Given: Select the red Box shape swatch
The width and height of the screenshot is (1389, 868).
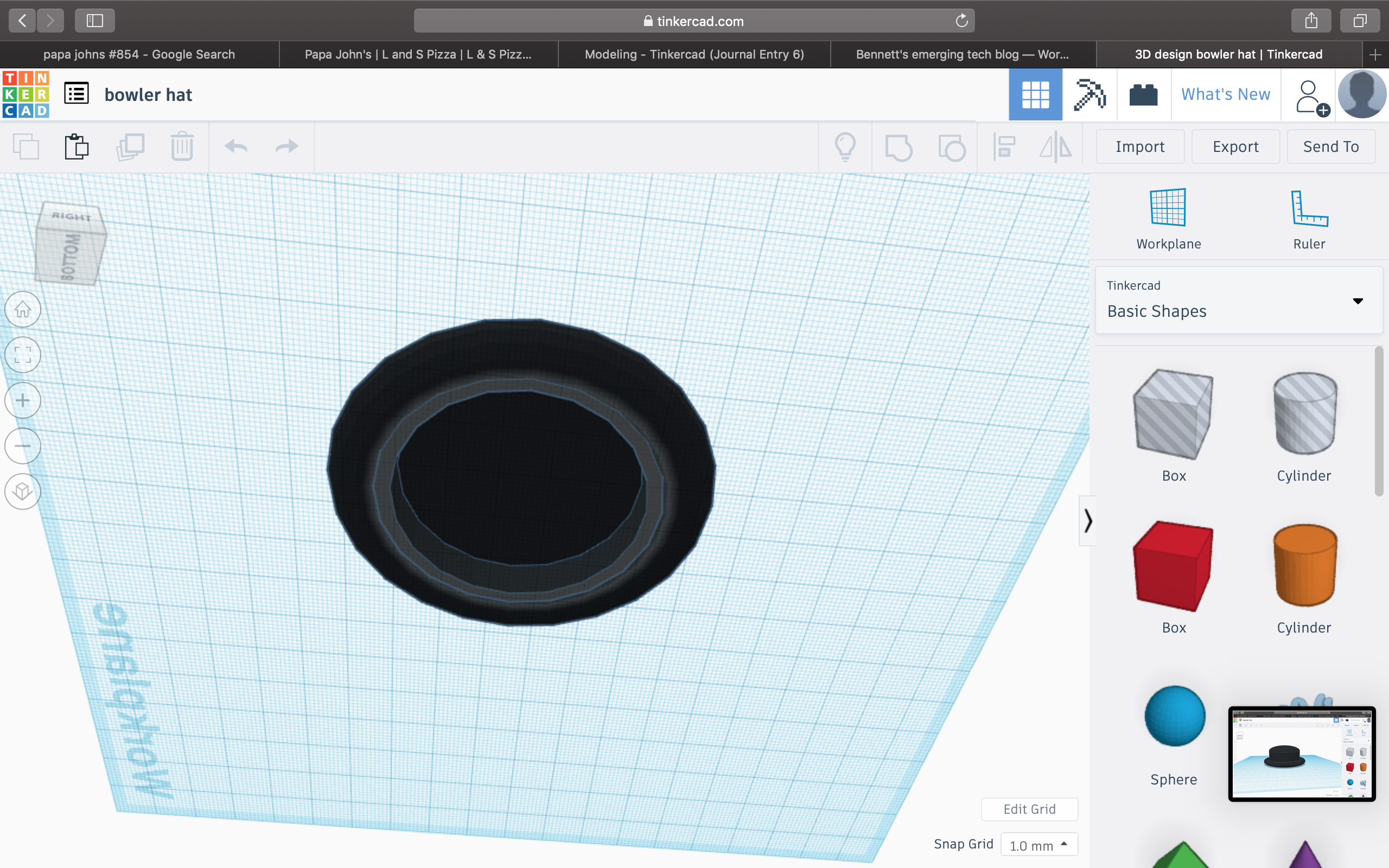Looking at the screenshot, I should pos(1173,565).
